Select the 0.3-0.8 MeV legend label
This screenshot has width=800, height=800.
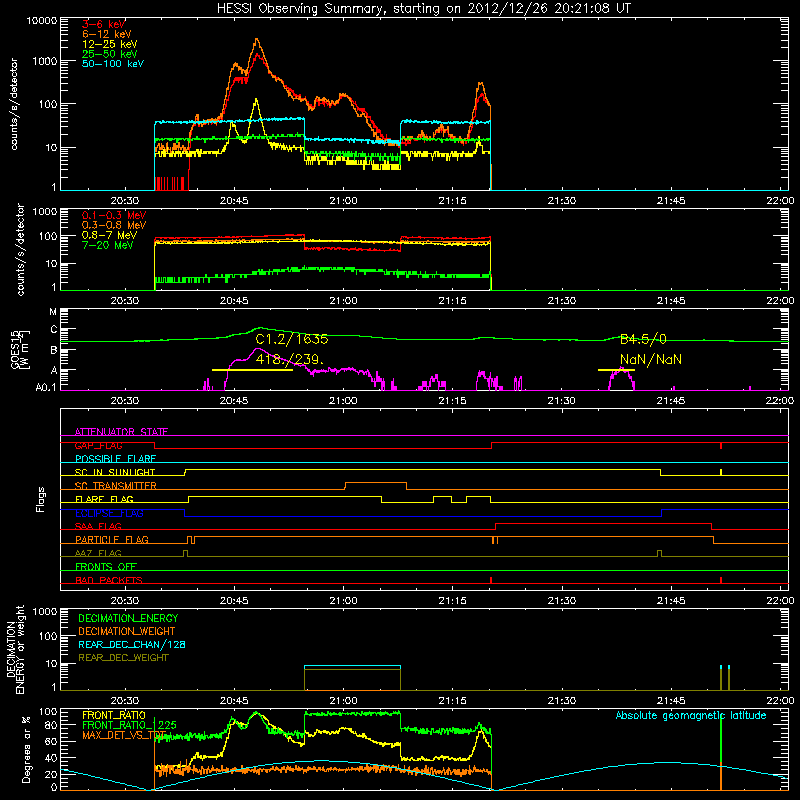pos(114,225)
